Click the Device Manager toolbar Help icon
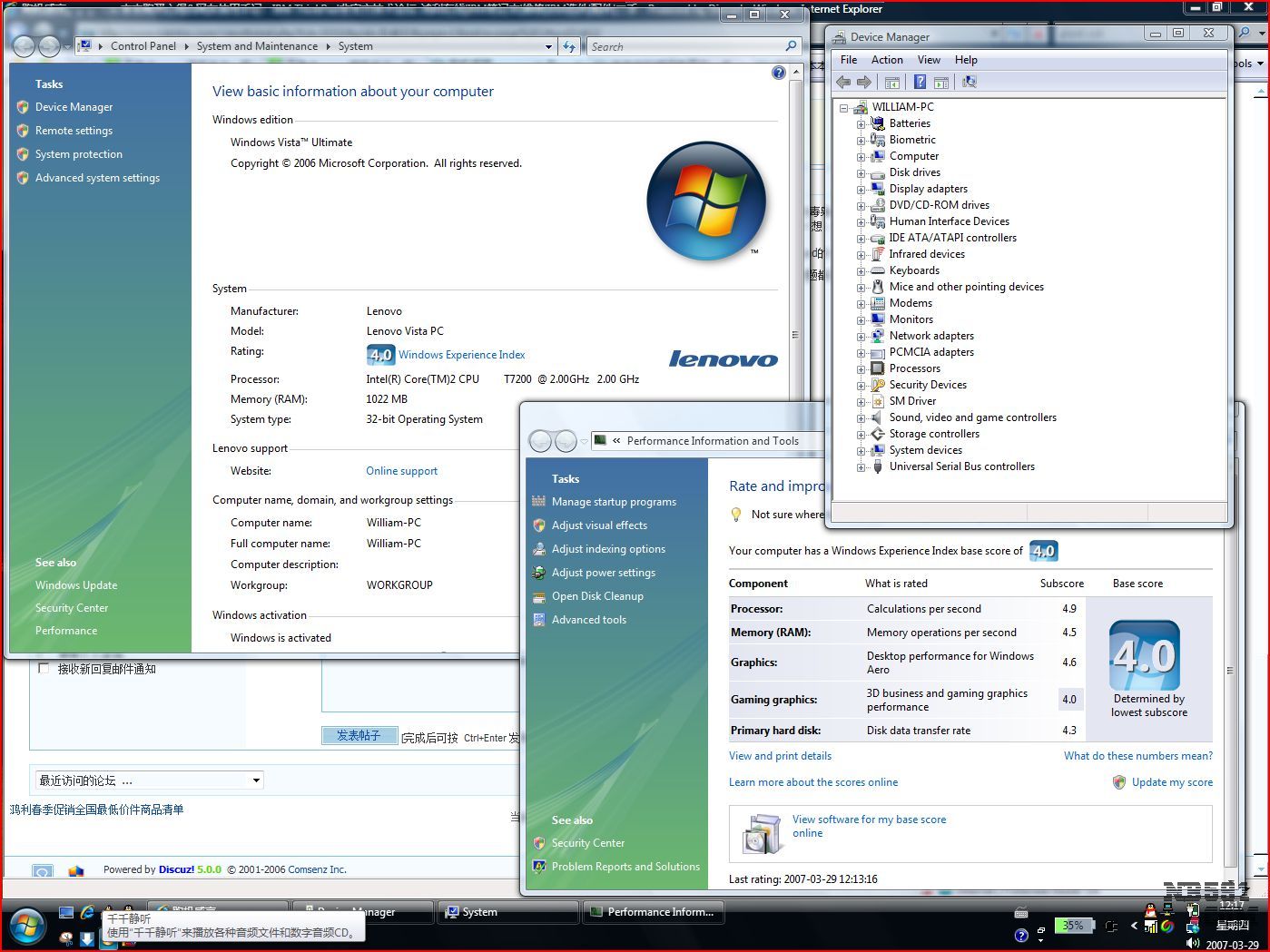 [920, 83]
